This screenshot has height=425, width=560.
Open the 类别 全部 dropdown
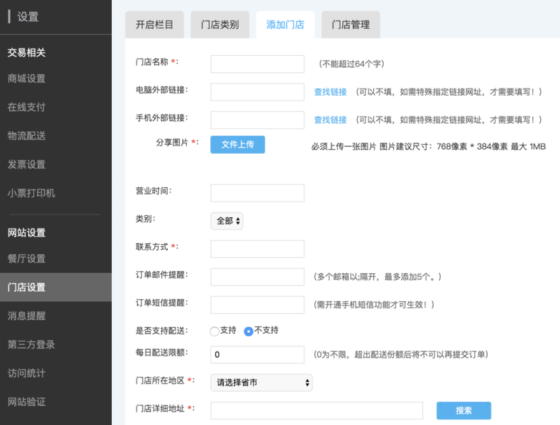pyautogui.click(x=227, y=221)
